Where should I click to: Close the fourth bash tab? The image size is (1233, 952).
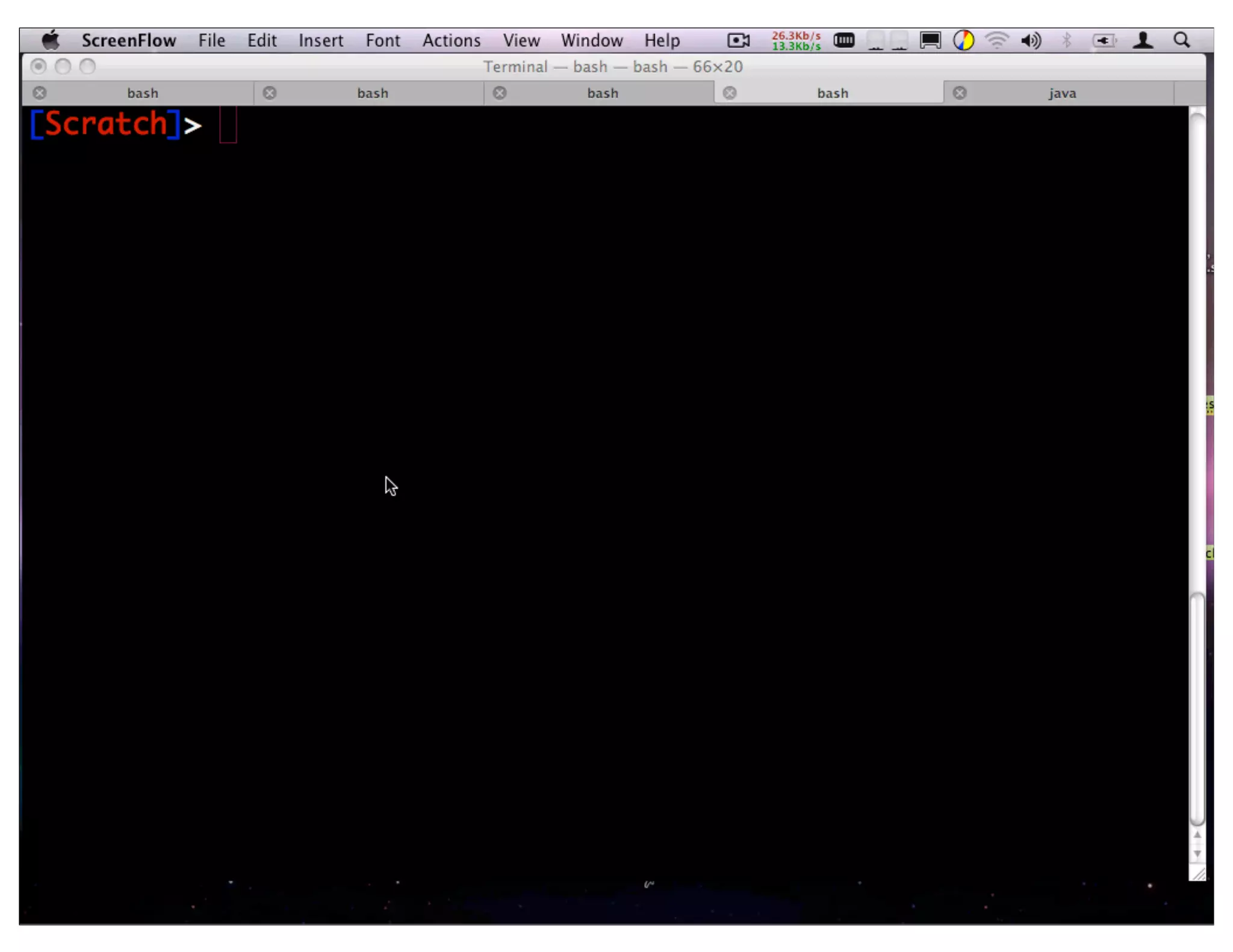coord(730,93)
